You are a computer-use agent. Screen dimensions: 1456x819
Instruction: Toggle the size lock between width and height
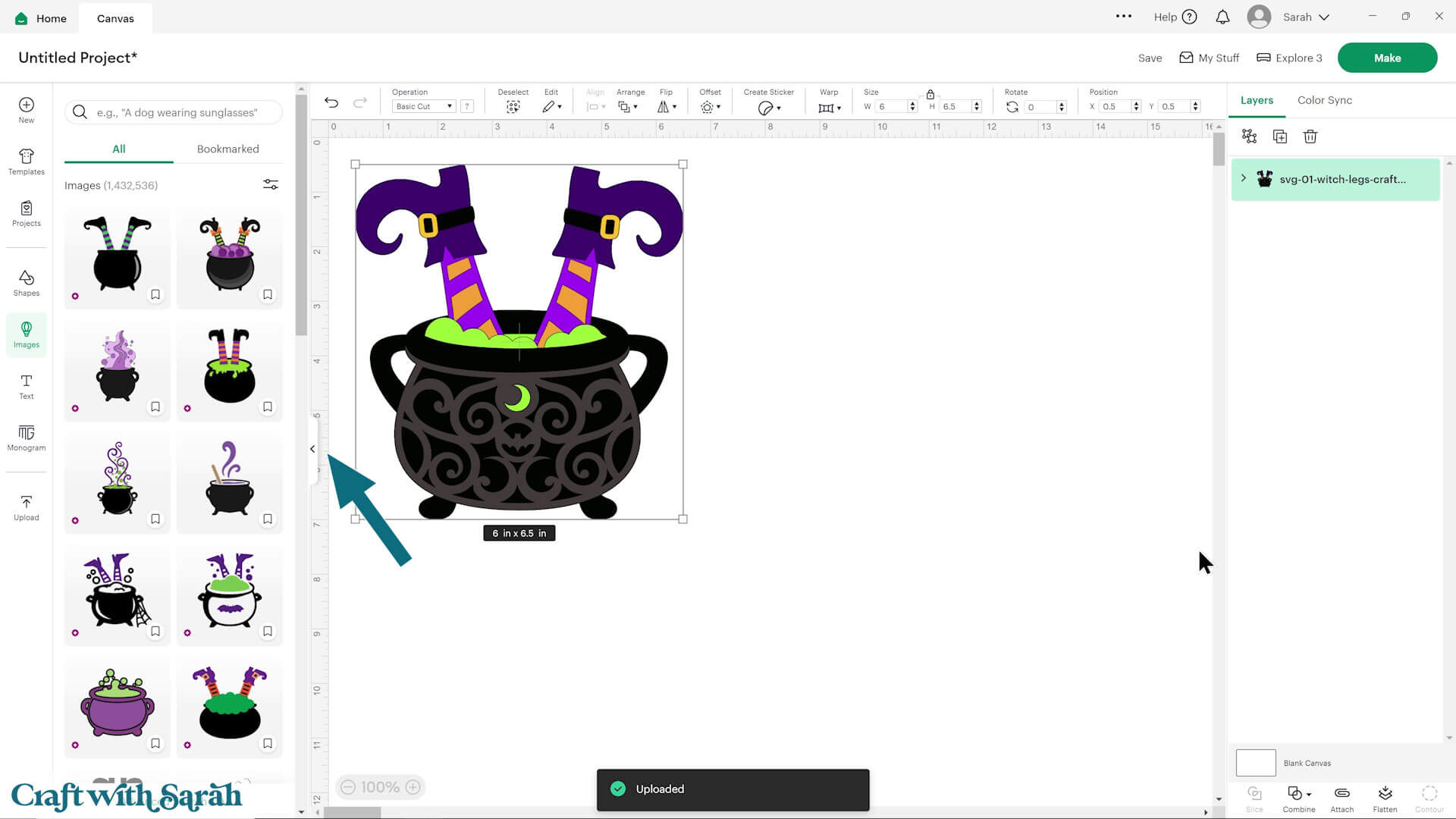click(930, 94)
